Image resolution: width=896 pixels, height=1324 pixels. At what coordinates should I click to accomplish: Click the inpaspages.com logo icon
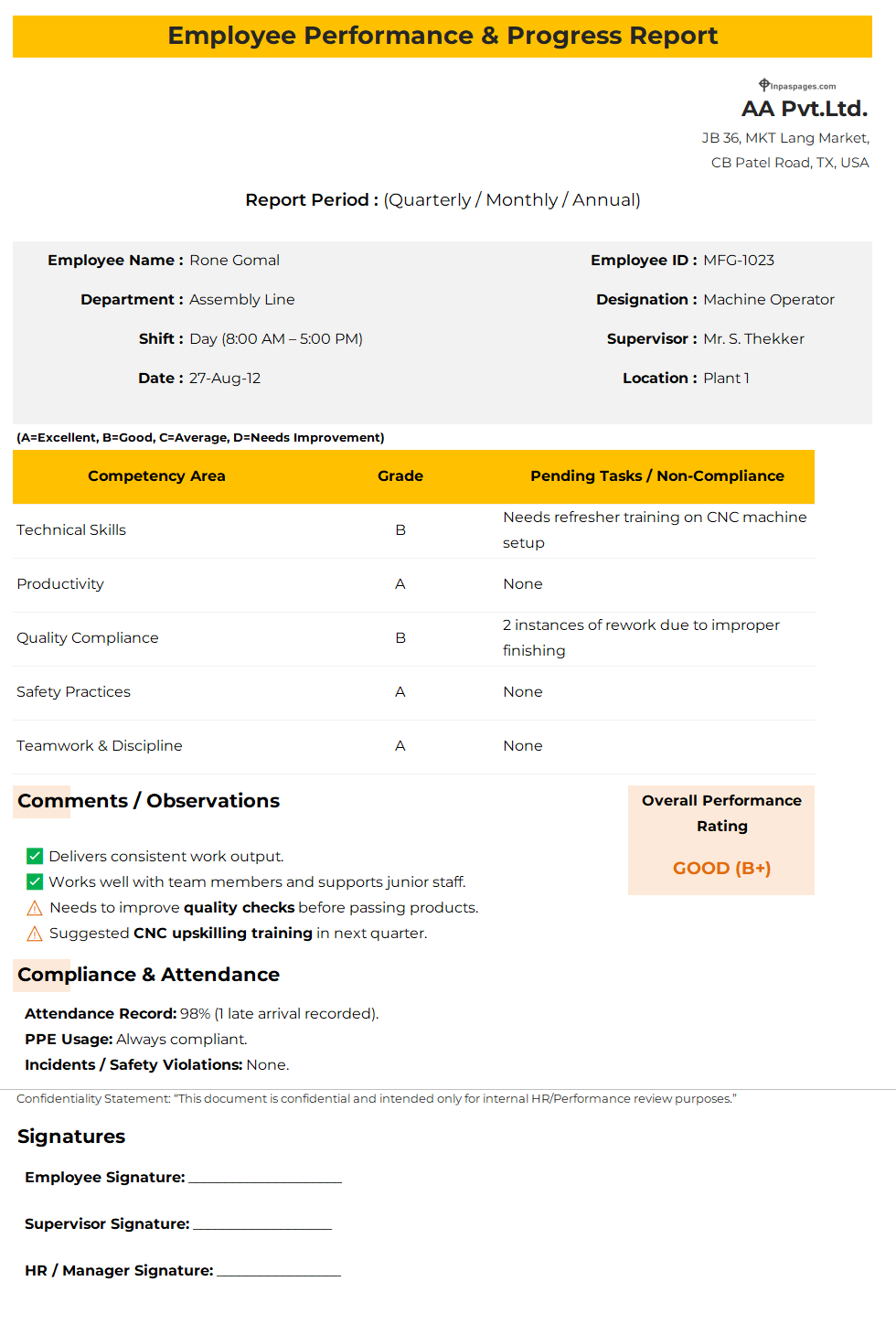(764, 85)
